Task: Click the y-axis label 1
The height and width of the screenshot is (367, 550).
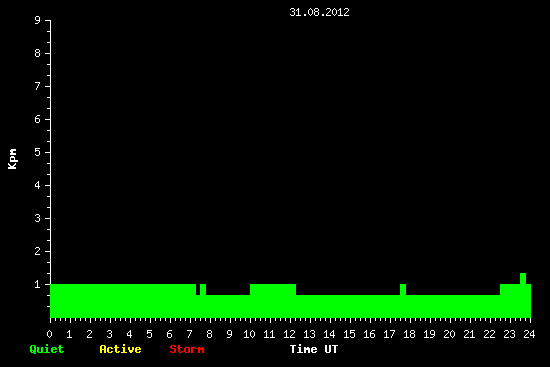Action: click(x=38, y=284)
